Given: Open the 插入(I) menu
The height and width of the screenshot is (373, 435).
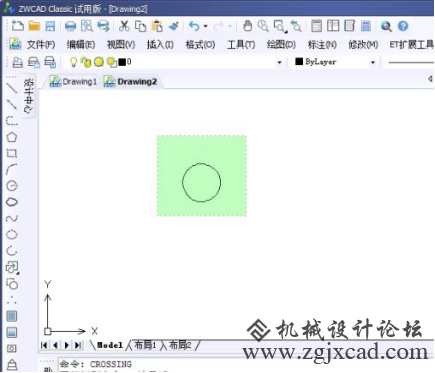Looking at the screenshot, I should 160,44.
